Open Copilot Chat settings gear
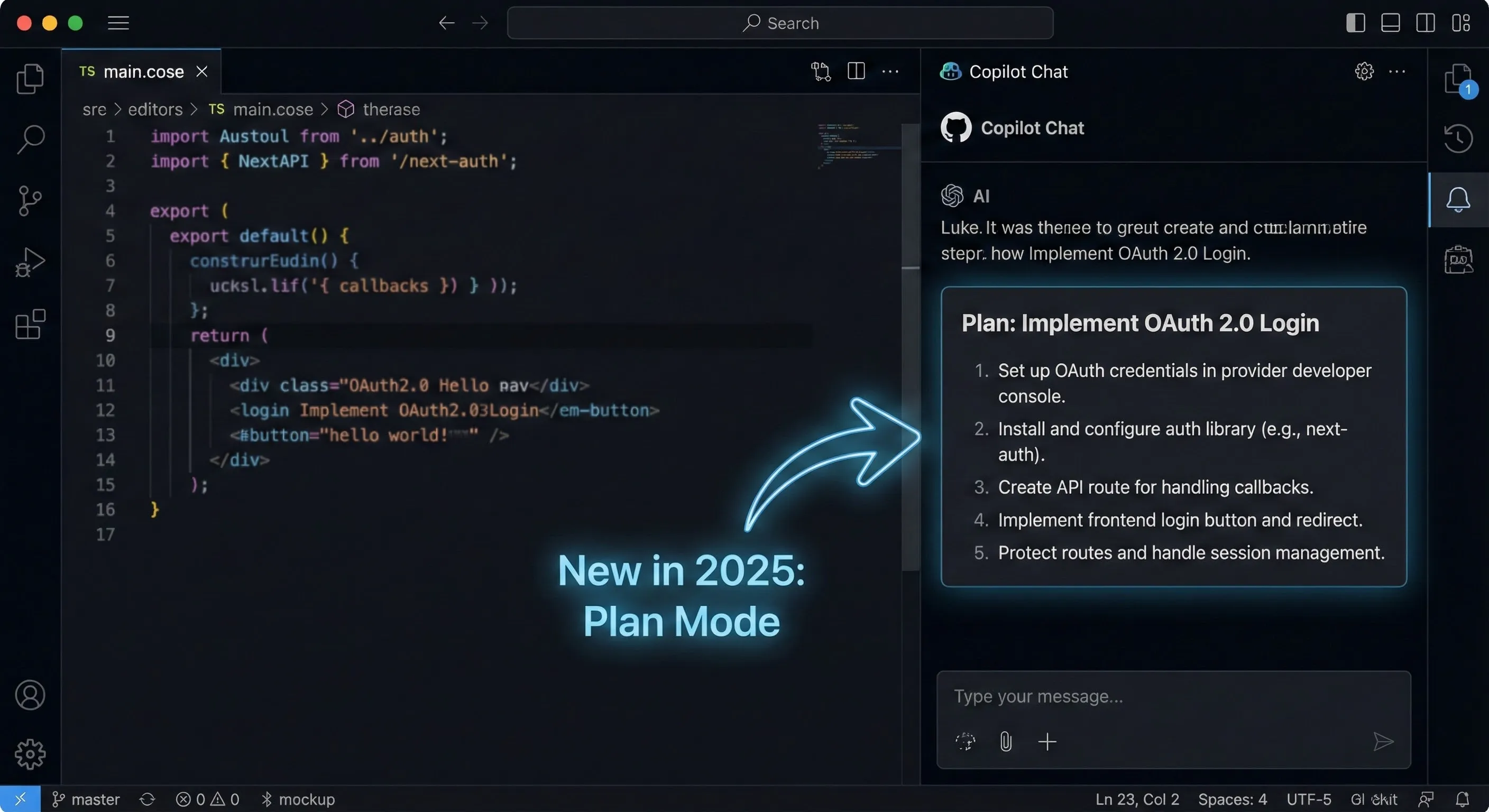 (1364, 71)
